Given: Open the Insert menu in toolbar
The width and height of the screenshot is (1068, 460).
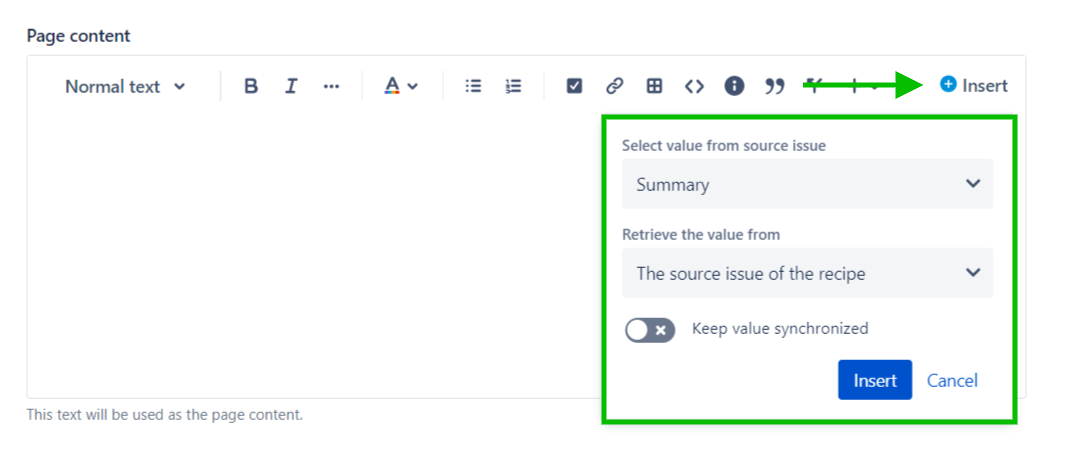Looking at the screenshot, I should click(974, 86).
